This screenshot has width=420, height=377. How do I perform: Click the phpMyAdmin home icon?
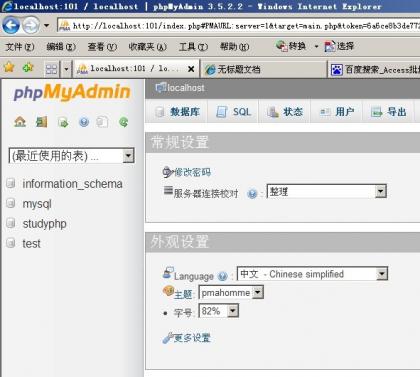coord(20,122)
